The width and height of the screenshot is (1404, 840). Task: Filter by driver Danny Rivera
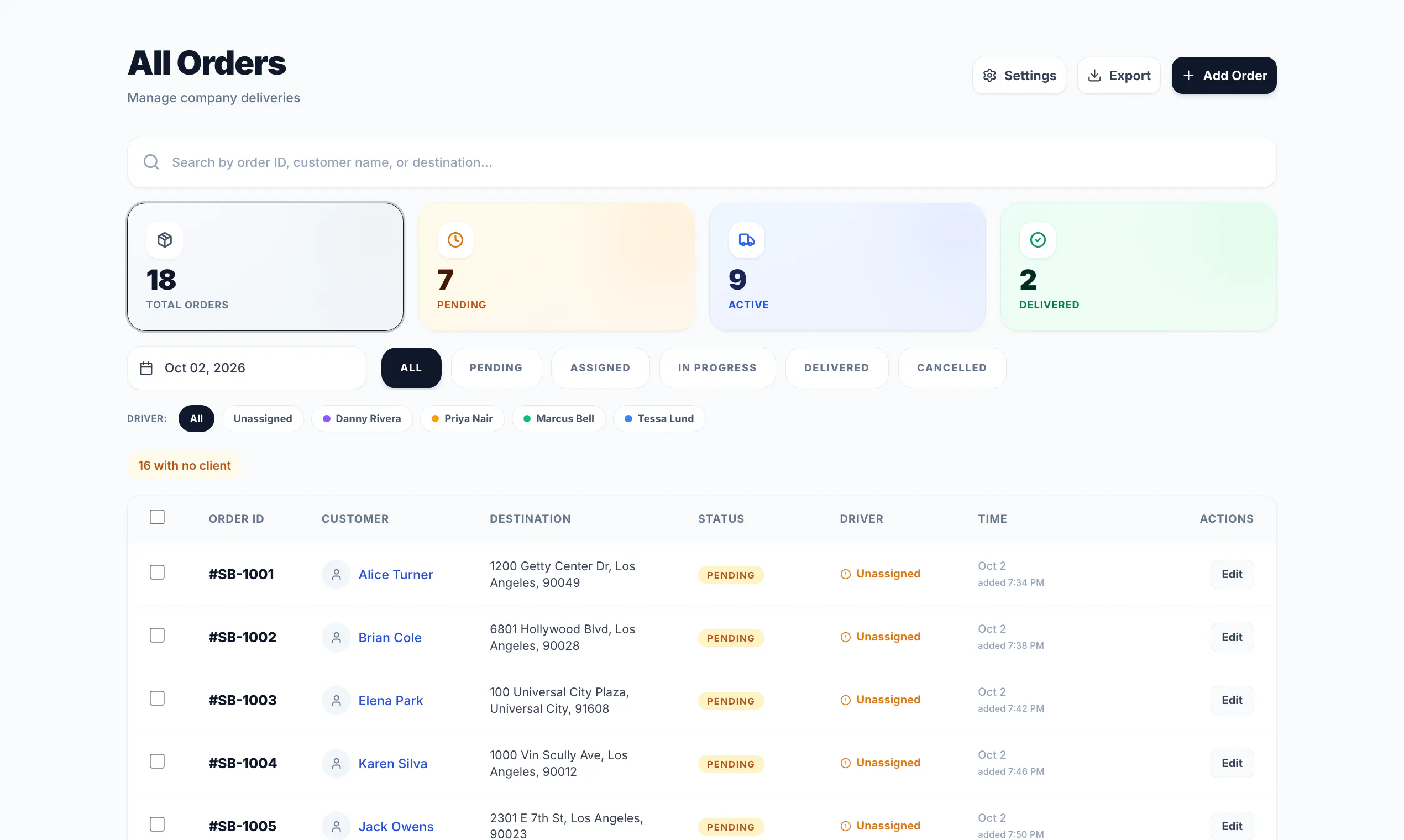point(362,419)
